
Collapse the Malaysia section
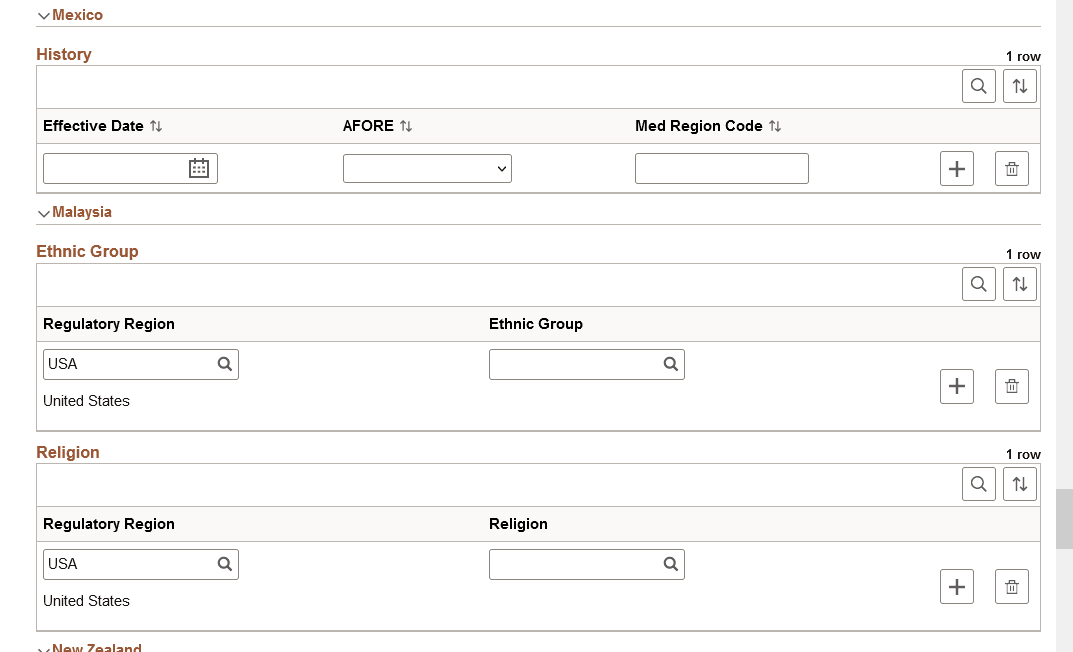[x=43, y=212]
